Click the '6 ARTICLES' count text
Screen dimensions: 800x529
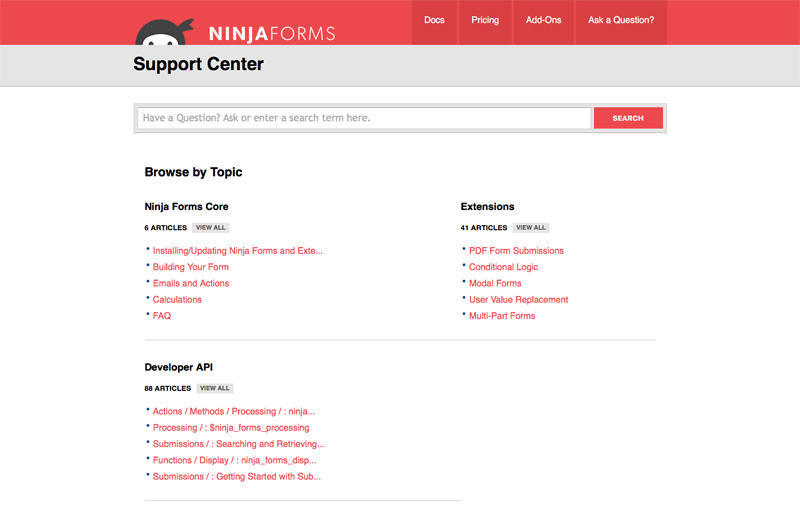[x=165, y=228]
